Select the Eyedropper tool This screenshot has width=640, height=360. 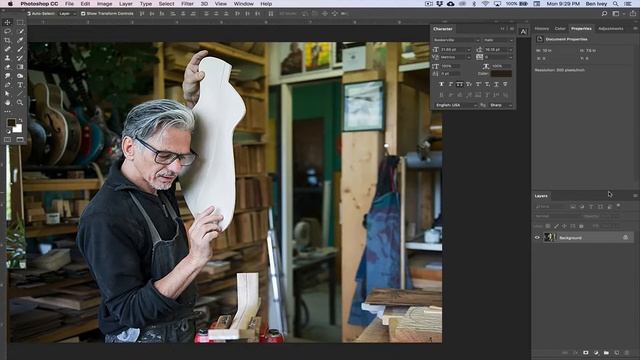point(20,40)
